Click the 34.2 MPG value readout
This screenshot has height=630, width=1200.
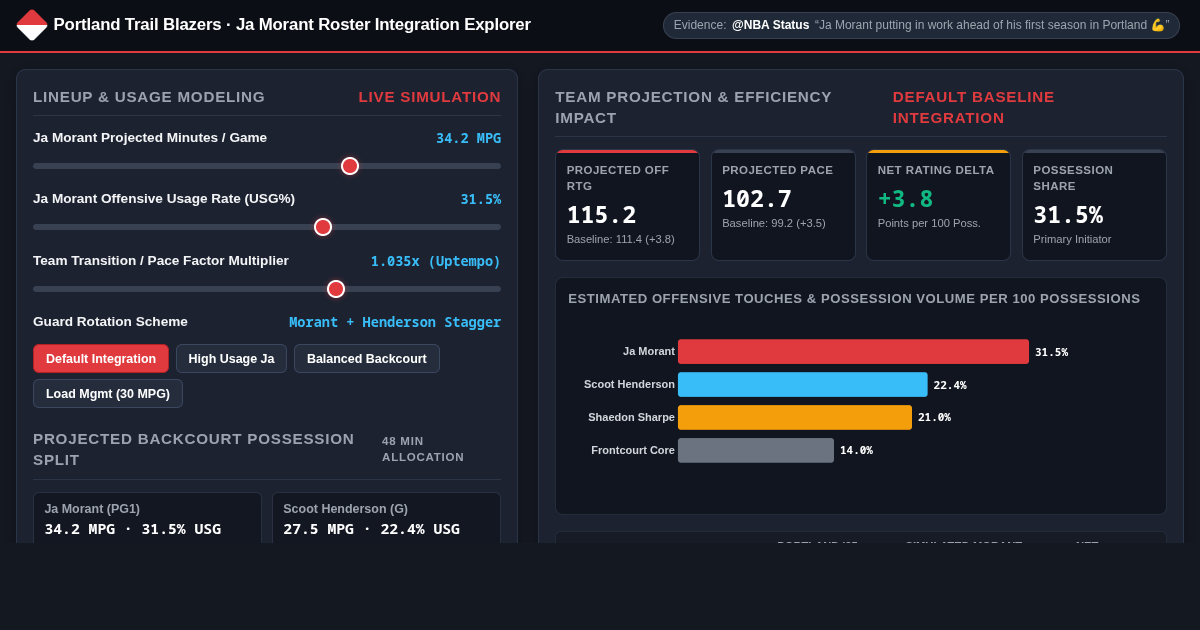point(468,138)
